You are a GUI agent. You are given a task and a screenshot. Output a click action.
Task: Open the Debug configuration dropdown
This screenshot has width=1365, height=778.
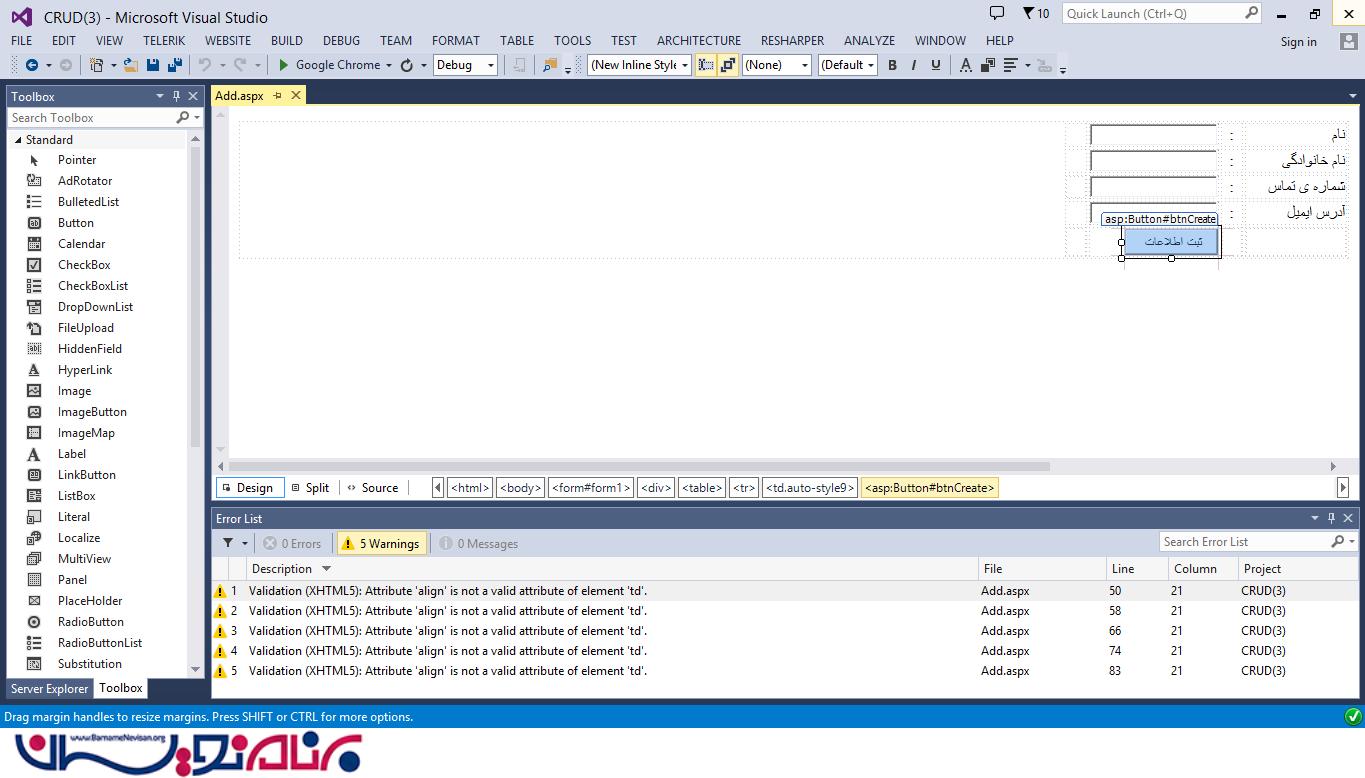[x=465, y=65]
